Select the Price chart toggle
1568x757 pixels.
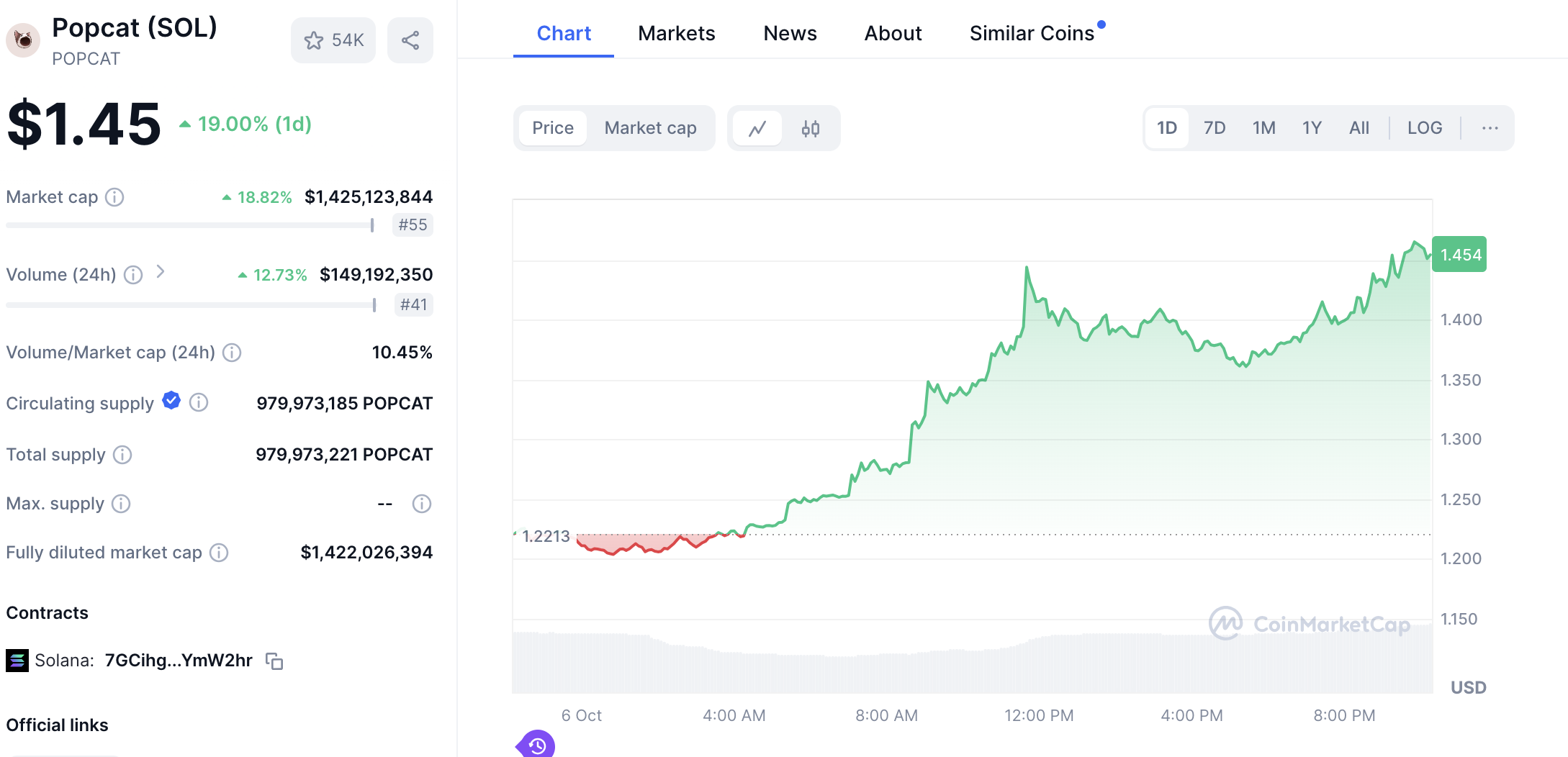[x=553, y=128]
